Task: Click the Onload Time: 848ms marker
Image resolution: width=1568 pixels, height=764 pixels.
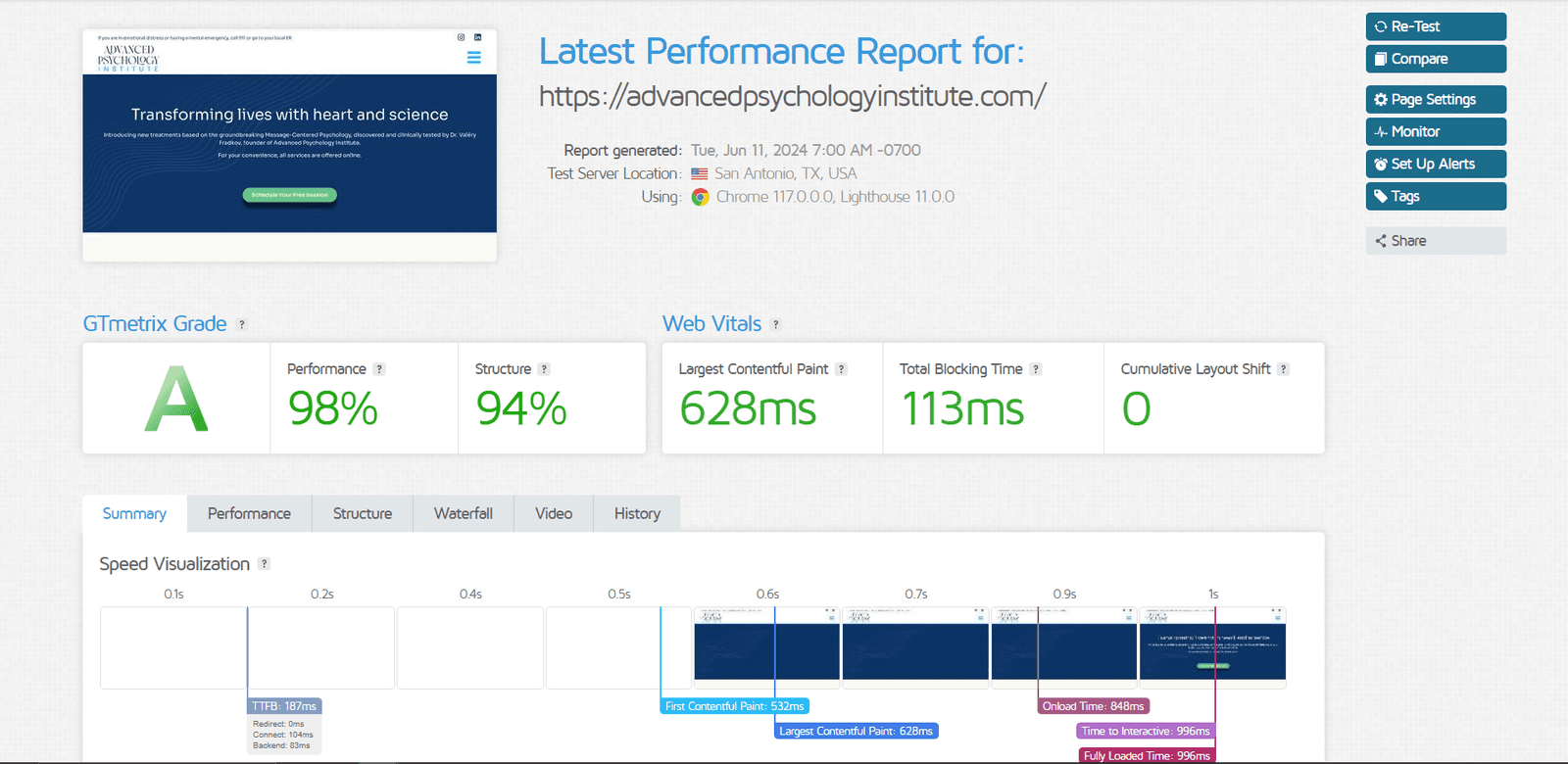Action: (x=1094, y=706)
